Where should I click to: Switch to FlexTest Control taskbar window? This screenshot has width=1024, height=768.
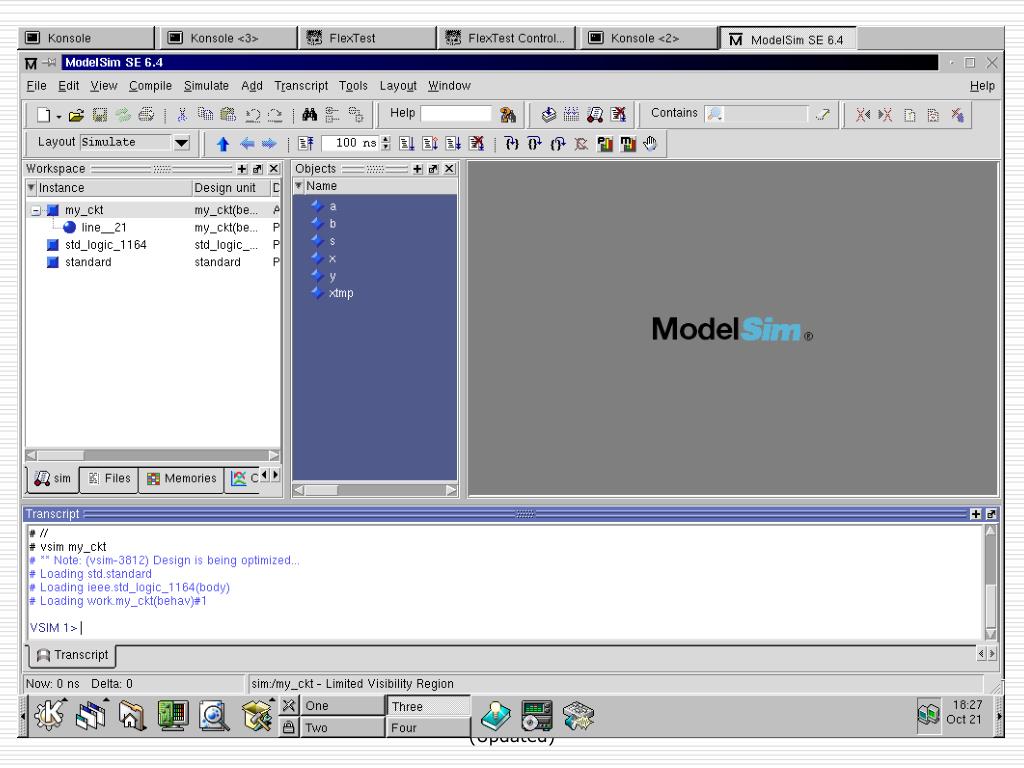point(507,38)
